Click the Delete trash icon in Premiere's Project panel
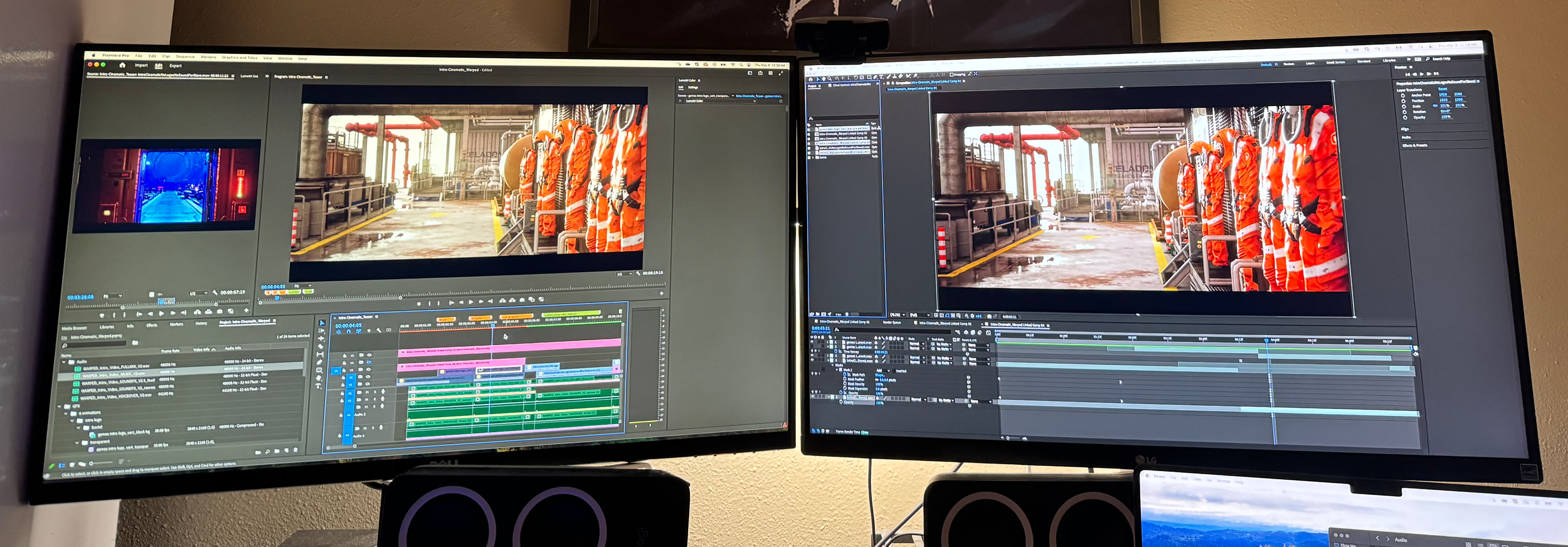Screen dimensions: 1568x547 tap(295, 450)
